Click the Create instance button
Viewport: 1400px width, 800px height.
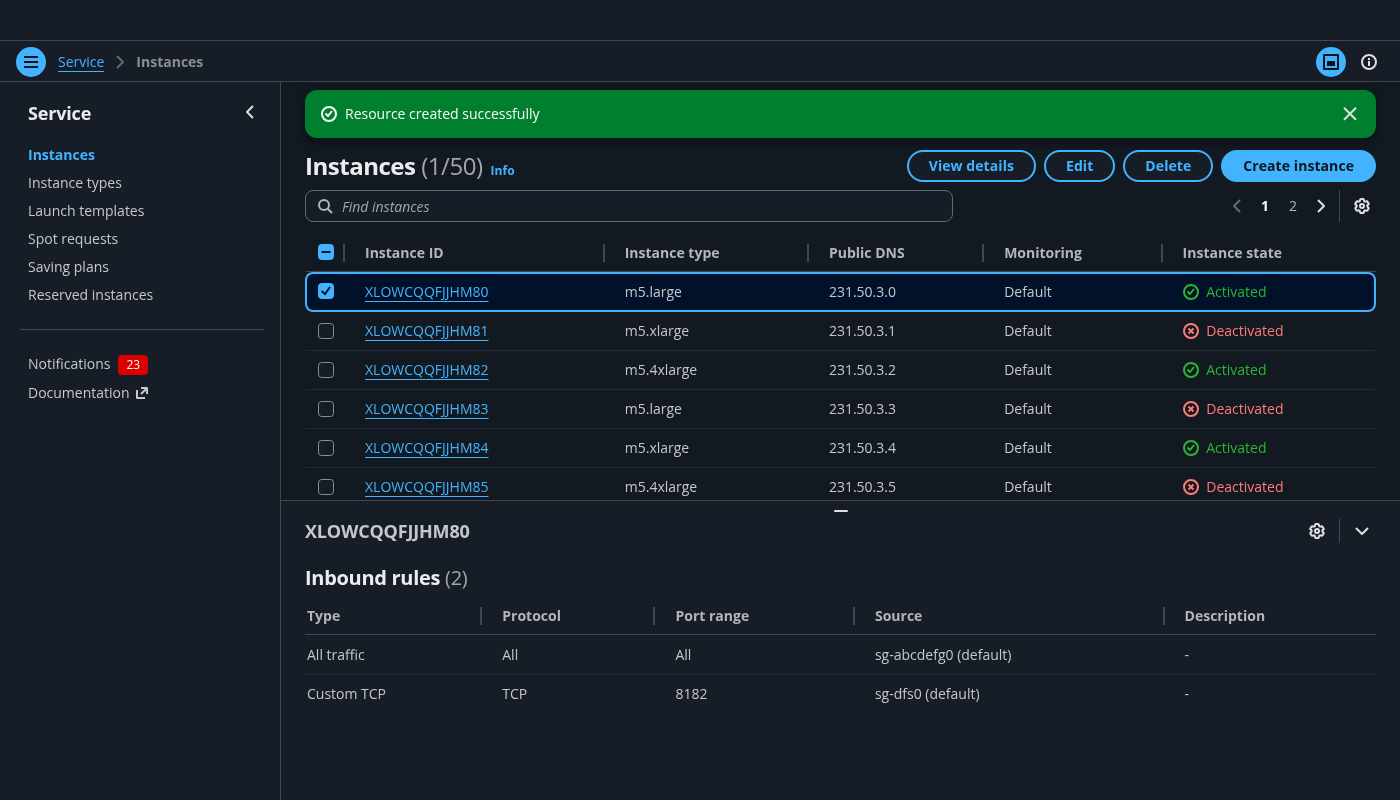click(1297, 166)
